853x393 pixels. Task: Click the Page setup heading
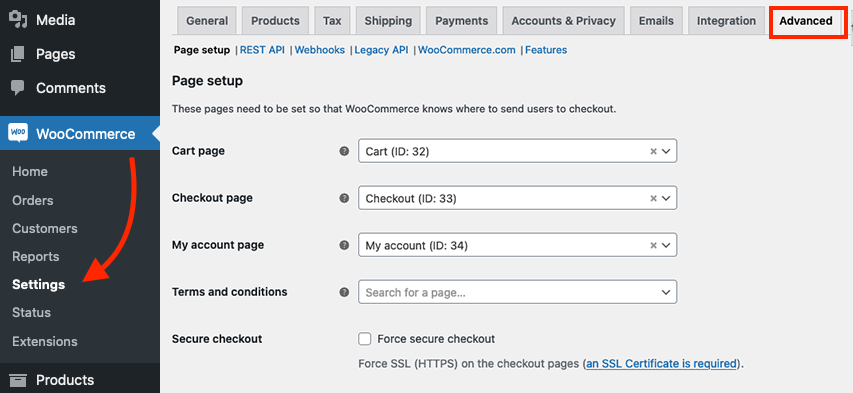click(x=207, y=81)
